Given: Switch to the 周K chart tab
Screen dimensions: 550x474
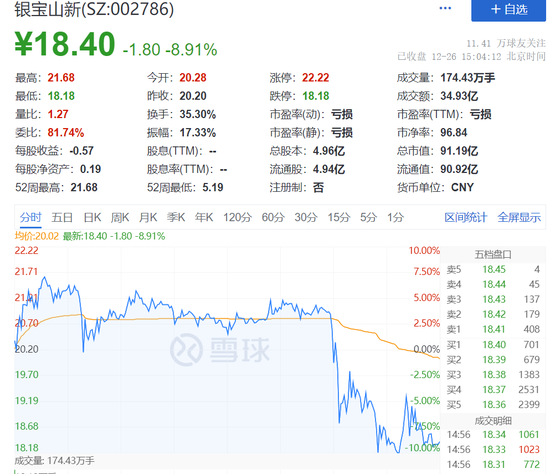Looking at the screenshot, I should [x=120, y=218].
